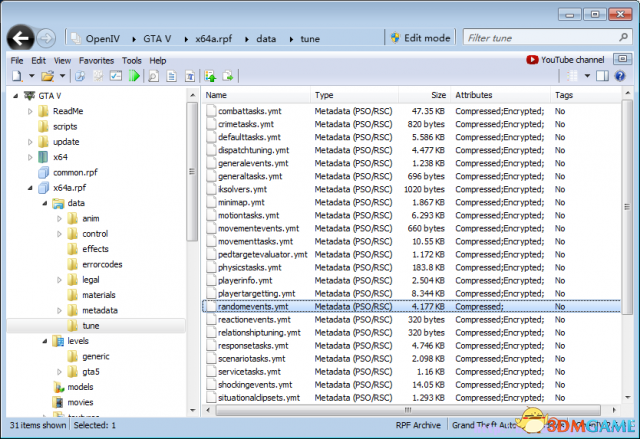The height and width of the screenshot is (439, 640).
Task: Click OpenIV in the breadcrumb path
Action: [102, 39]
